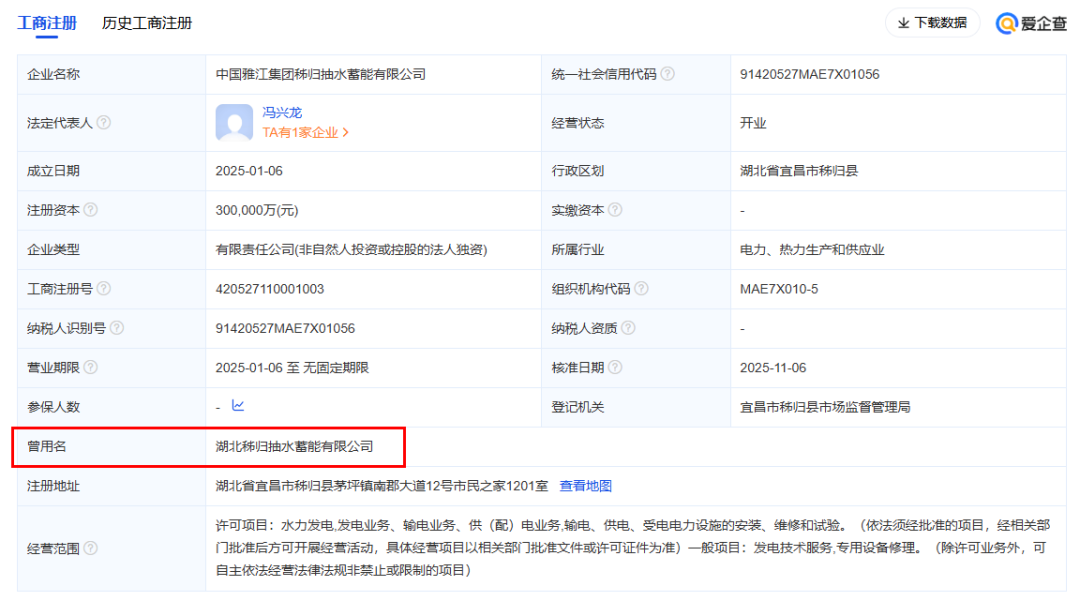Screen dimensions: 1080x601
Task: Open the 参保人数 trend chart icon
Action: (x=238, y=406)
